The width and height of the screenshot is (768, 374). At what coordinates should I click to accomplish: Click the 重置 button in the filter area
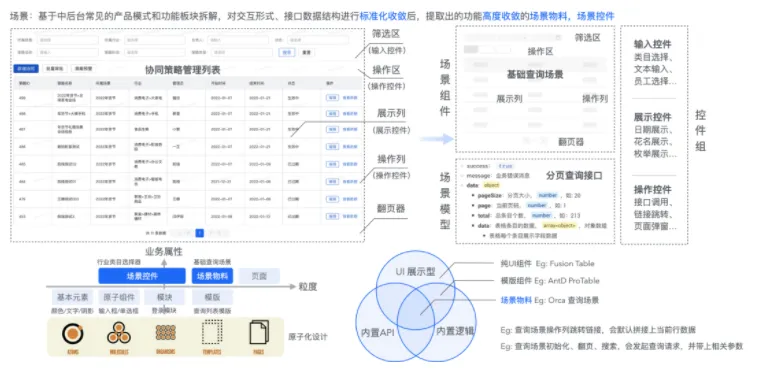point(306,52)
